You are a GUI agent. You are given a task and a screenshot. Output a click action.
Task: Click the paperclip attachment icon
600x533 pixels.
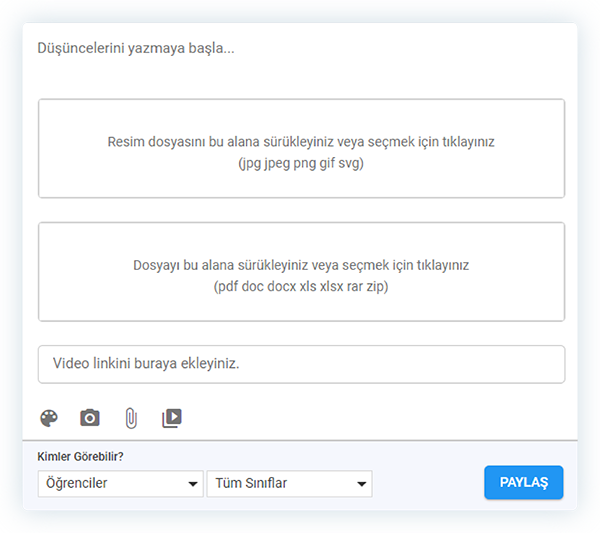tap(130, 418)
